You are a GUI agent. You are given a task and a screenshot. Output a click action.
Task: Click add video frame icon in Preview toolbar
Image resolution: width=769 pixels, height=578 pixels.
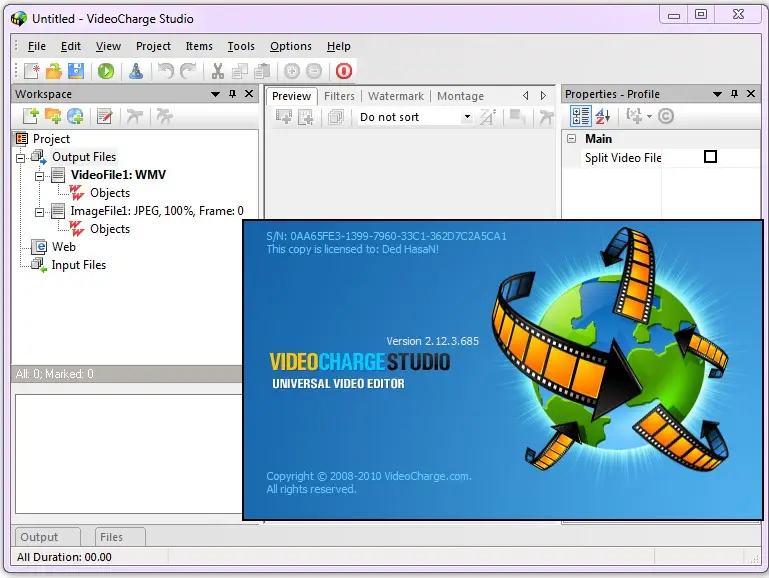pos(284,117)
